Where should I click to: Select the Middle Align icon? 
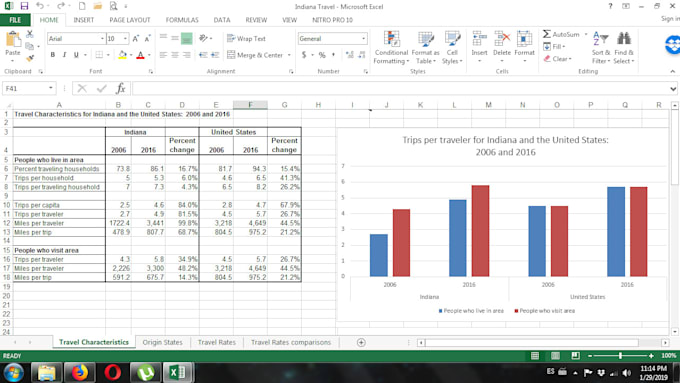pos(175,39)
